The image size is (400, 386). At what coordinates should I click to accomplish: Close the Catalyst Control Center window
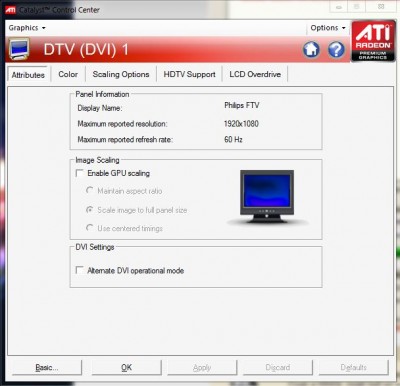tap(381, 7)
